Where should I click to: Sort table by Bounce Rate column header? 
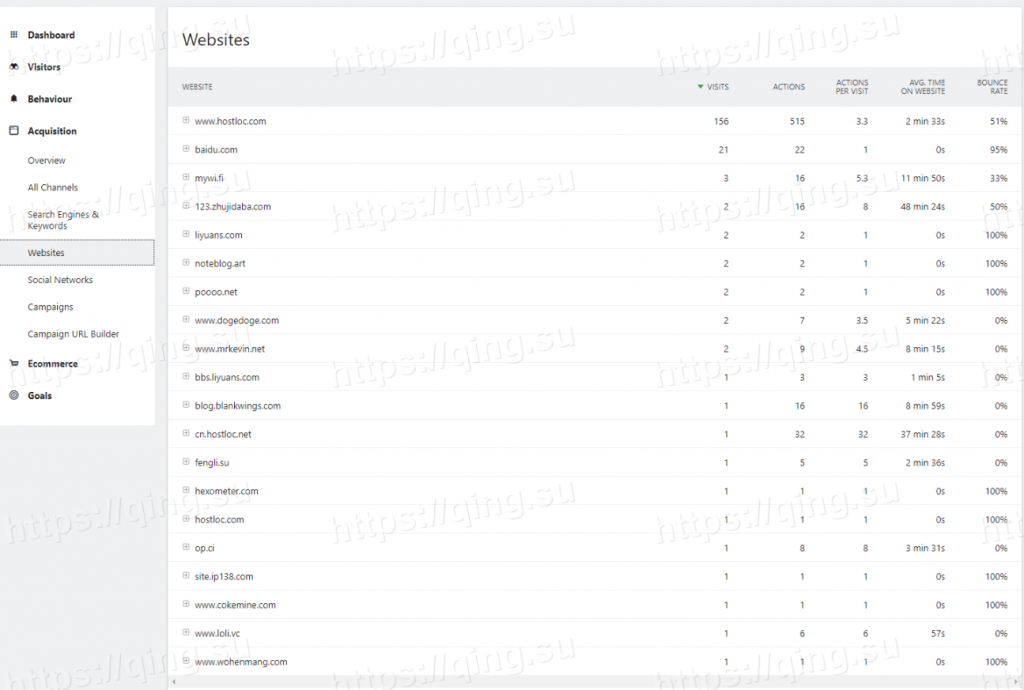coord(992,87)
